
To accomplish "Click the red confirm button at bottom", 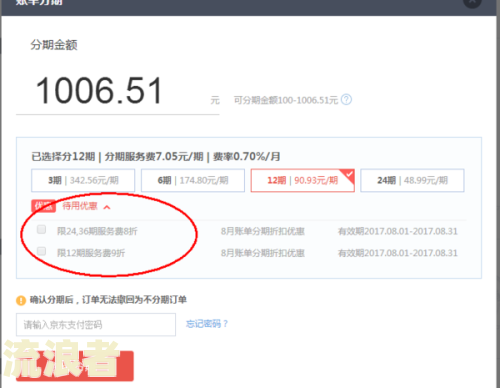I will pos(75,366).
